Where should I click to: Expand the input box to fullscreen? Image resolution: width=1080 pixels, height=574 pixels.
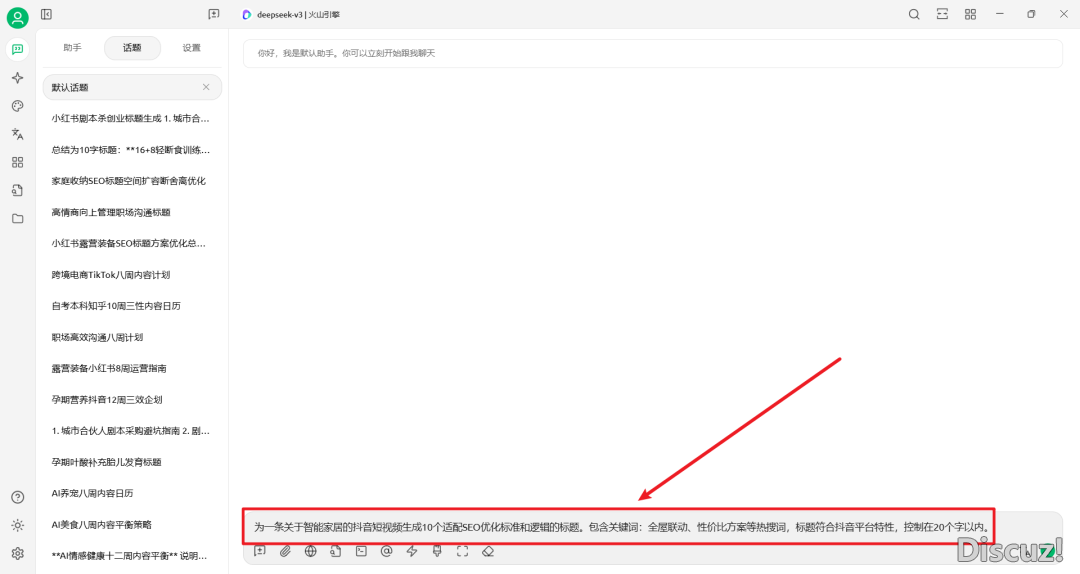462,551
